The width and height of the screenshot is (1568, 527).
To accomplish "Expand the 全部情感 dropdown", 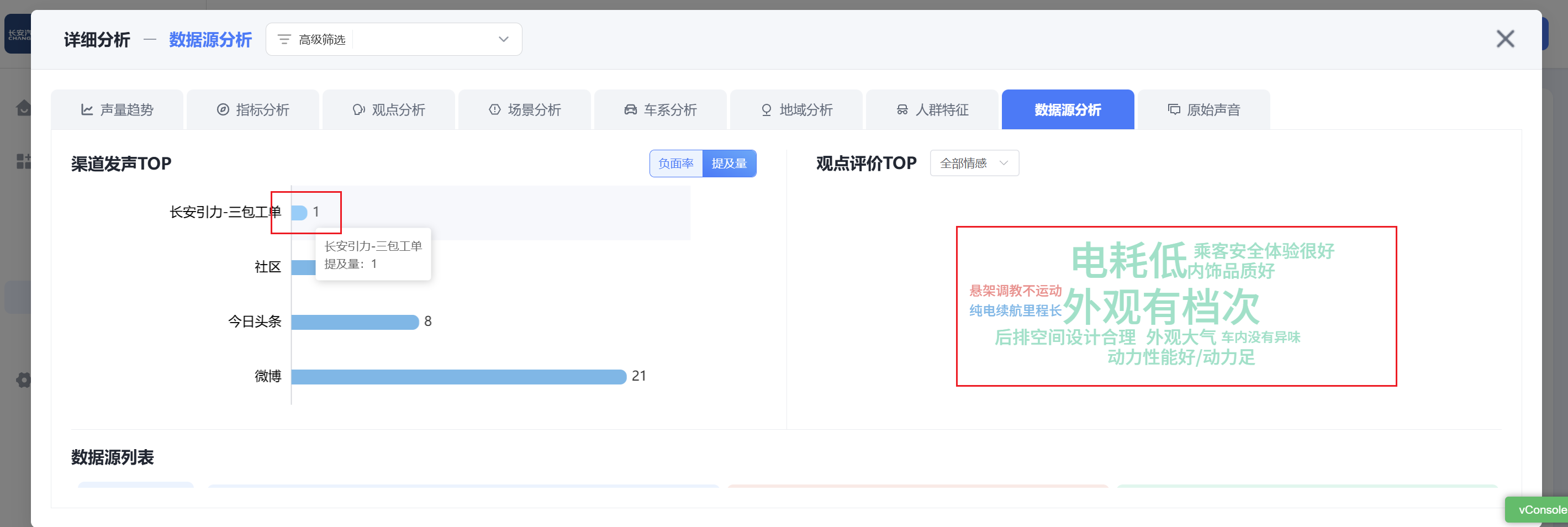I will point(974,163).
